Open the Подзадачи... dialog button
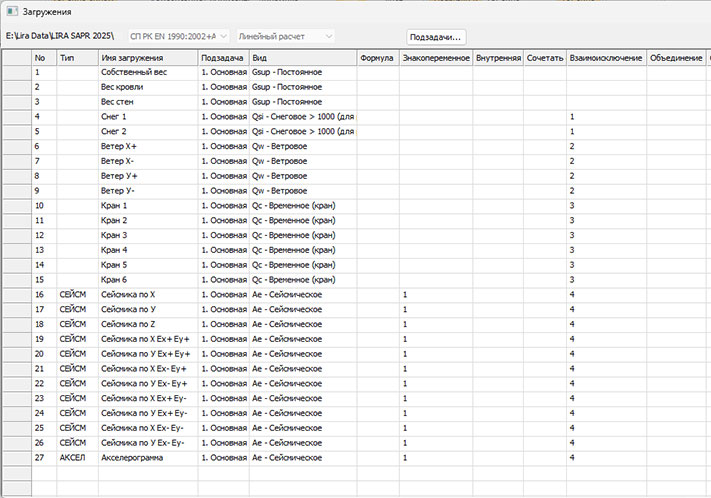This screenshot has height=498, width=711. point(435,37)
